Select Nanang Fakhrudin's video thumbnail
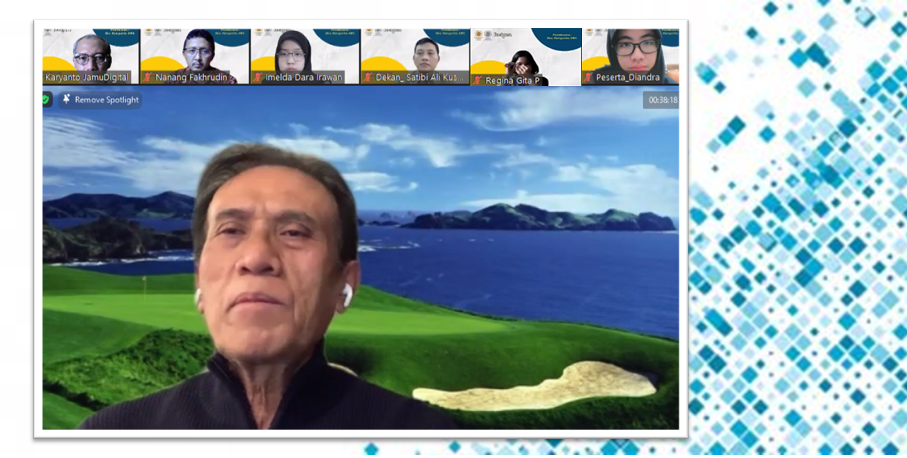Screen dimensions: 907x458 coord(194,52)
